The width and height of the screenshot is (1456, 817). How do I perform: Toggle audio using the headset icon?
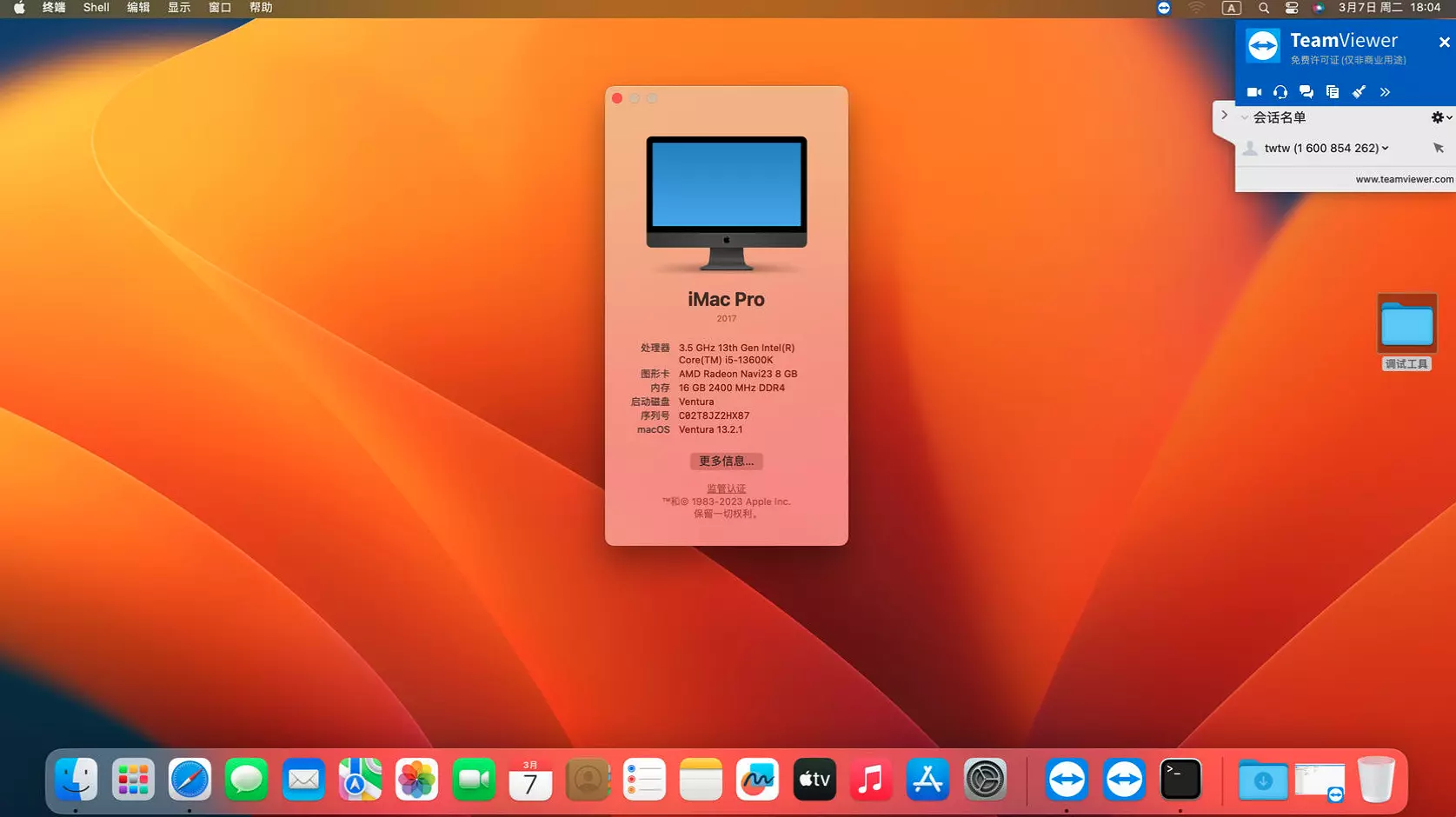[x=1280, y=91]
